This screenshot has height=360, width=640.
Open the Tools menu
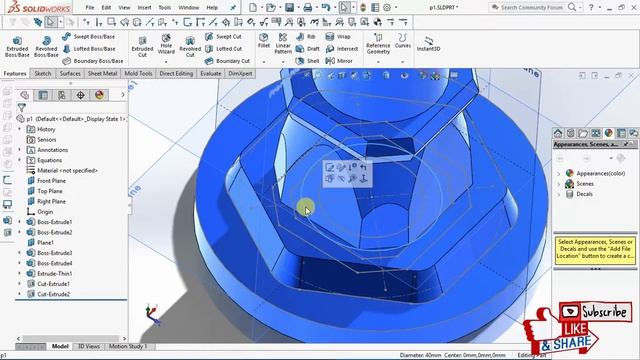pos(164,7)
